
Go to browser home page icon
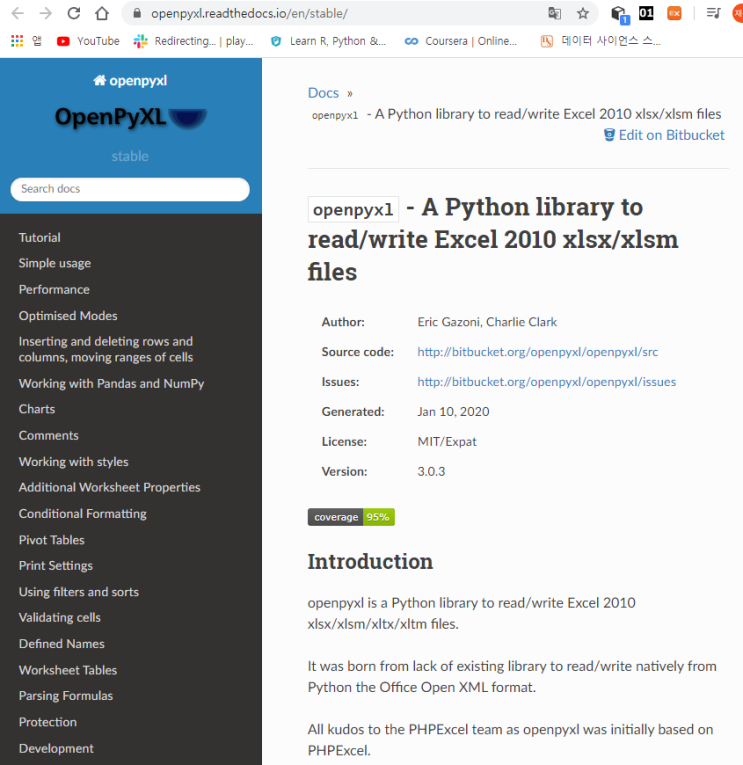tap(101, 13)
